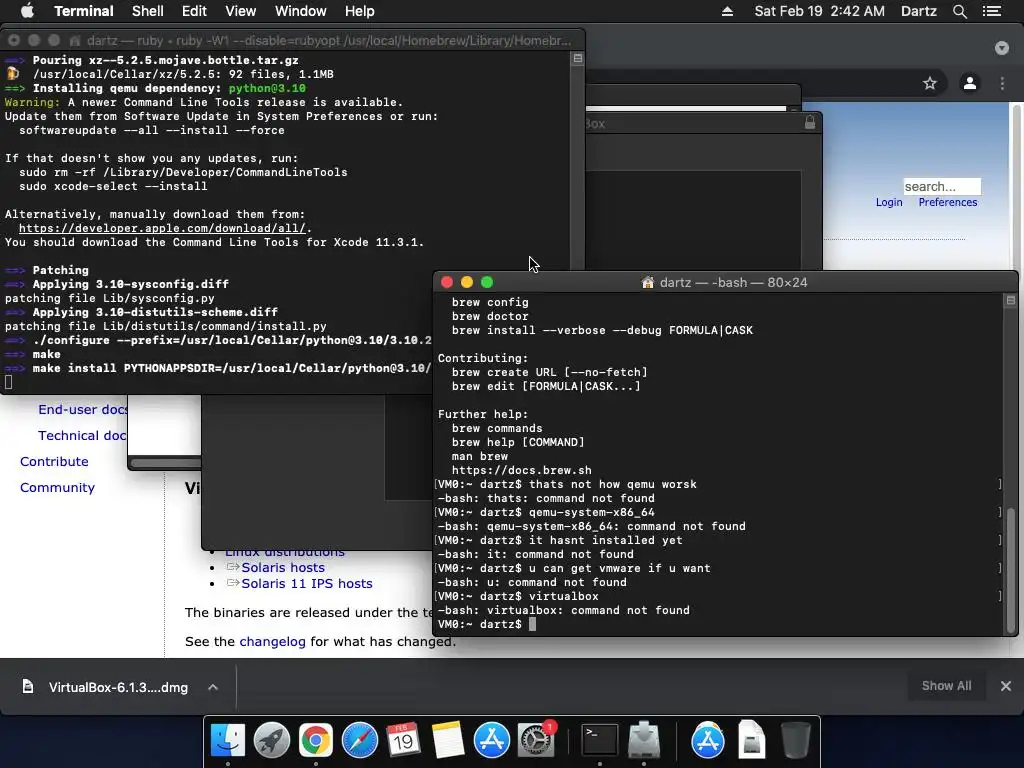Open App Store from the Dock

click(x=491, y=741)
